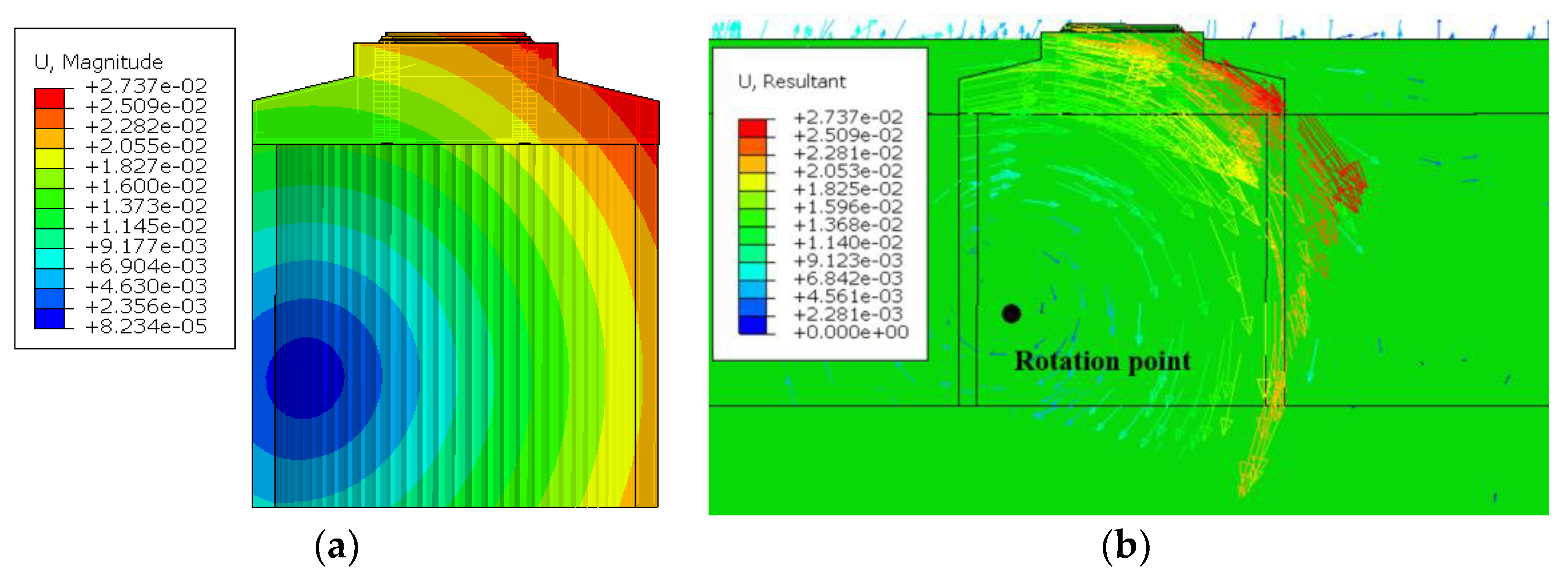Click the +8.234e-05 minimum legend value
This screenshot has height=580, width=1568.
146,326
